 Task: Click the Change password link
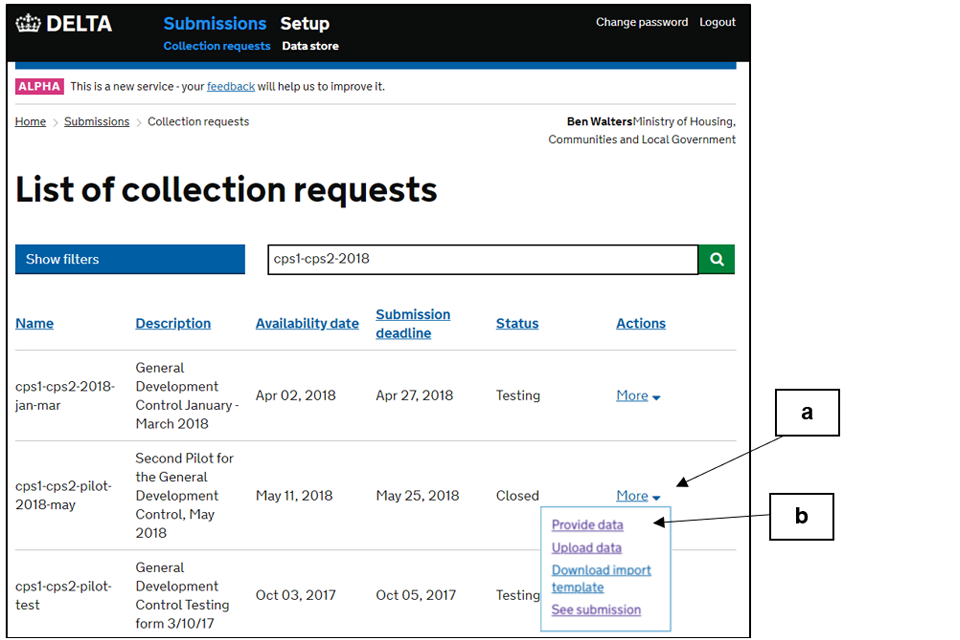click(x=642, y=22)
